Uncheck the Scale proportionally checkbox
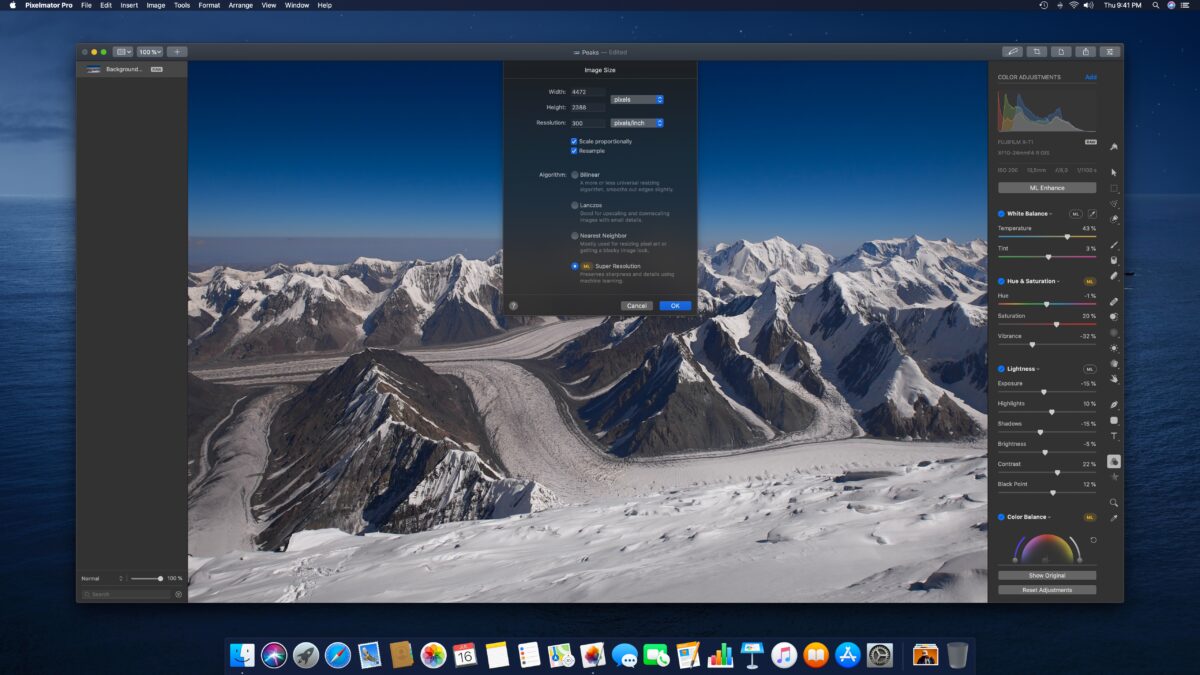 (575, 141)
